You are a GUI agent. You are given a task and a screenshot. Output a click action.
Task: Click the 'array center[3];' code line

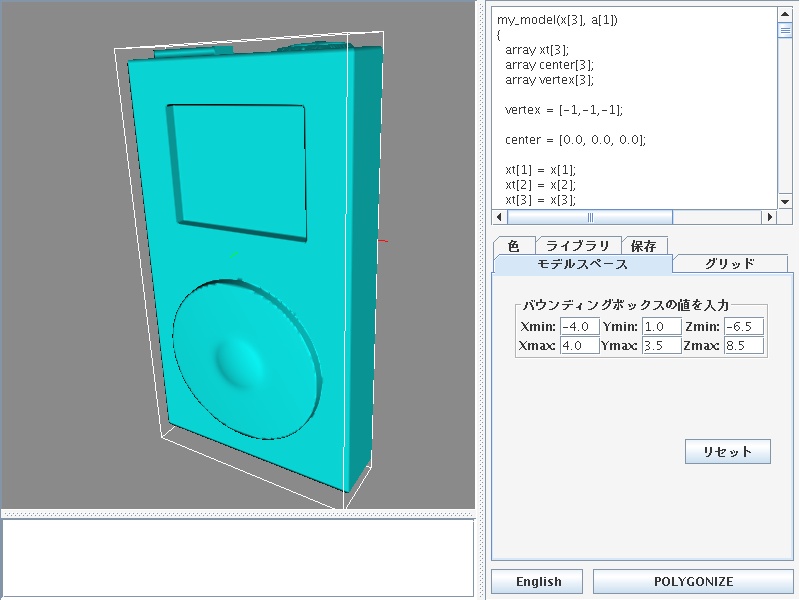pyautogui.click(x=549, y=65)
